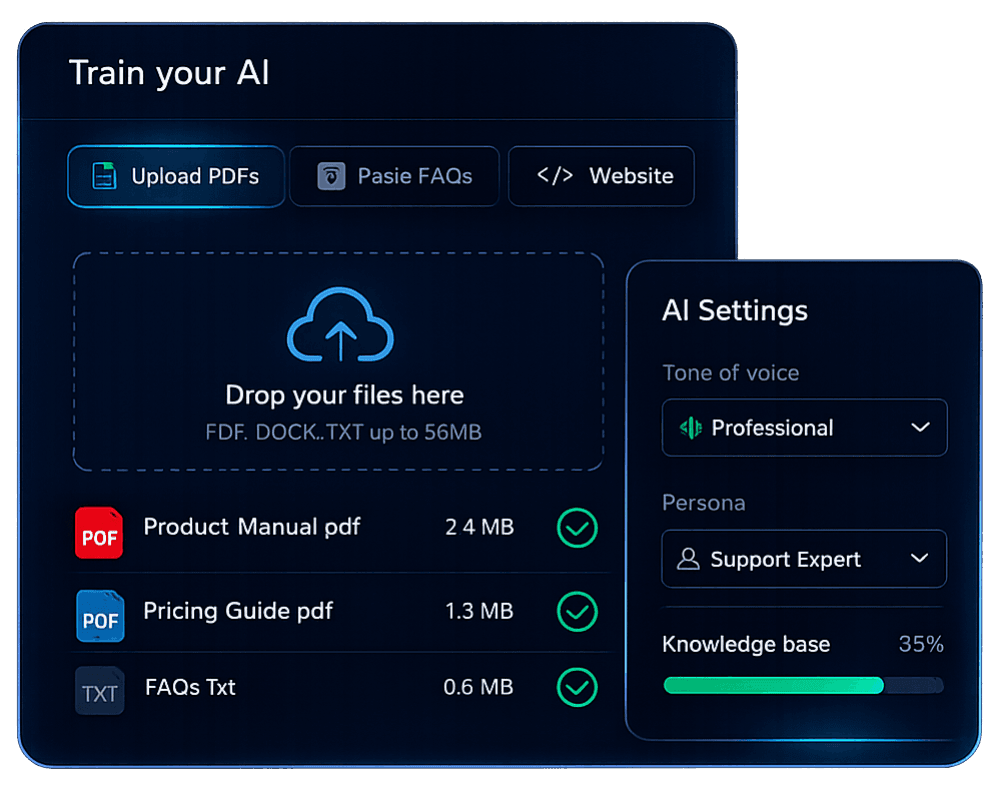1000x794 pixels.
Task: Click the 2 4 MB file size
Action: [480, 527]
